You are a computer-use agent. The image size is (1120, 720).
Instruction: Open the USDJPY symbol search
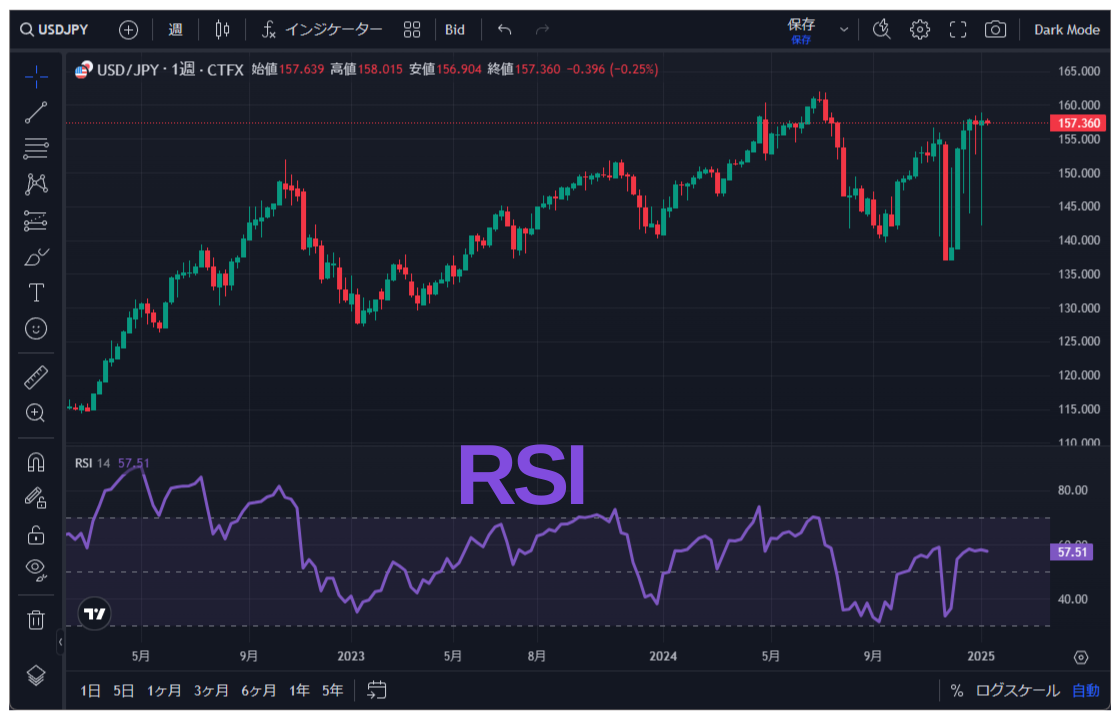pos(54,30)
